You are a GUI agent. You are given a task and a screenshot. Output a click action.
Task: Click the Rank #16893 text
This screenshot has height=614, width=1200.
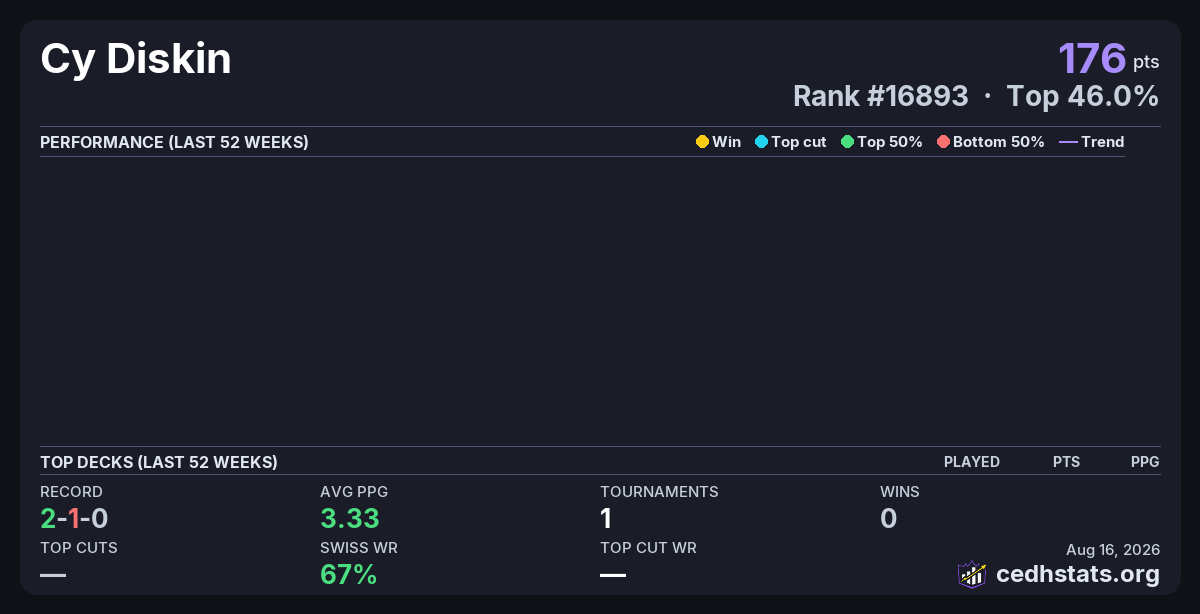click(x=881, y=96)
